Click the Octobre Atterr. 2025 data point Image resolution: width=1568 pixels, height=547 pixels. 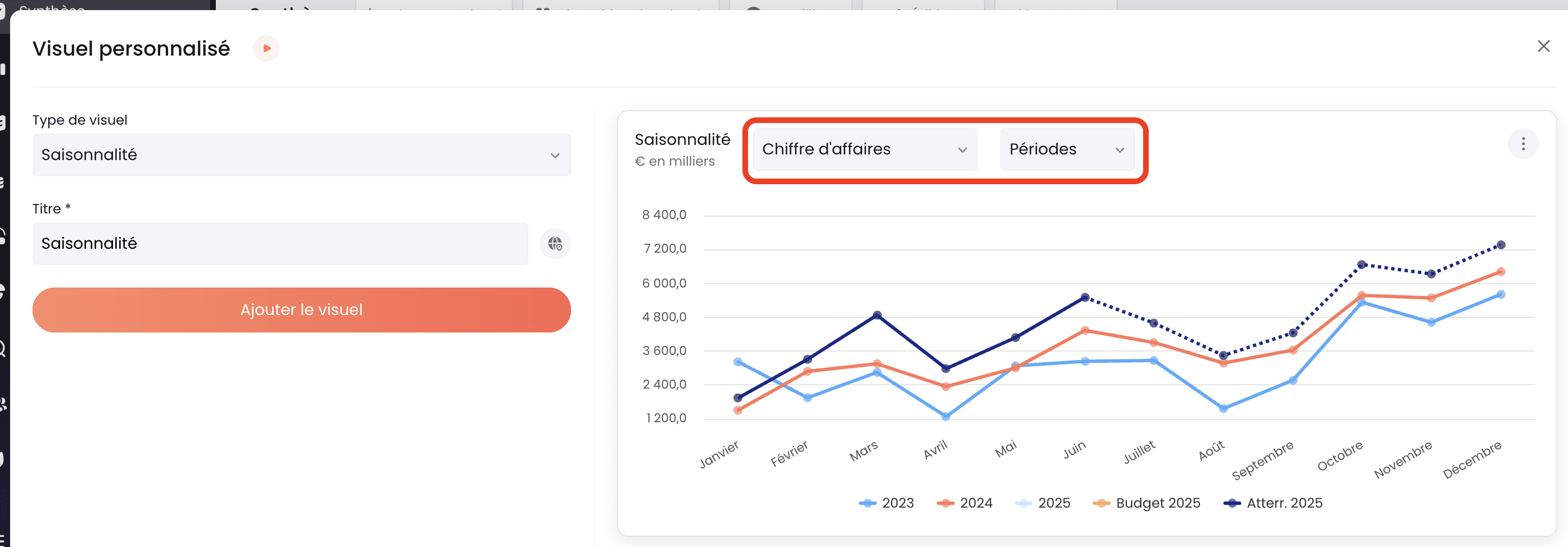coord(1362,265)
